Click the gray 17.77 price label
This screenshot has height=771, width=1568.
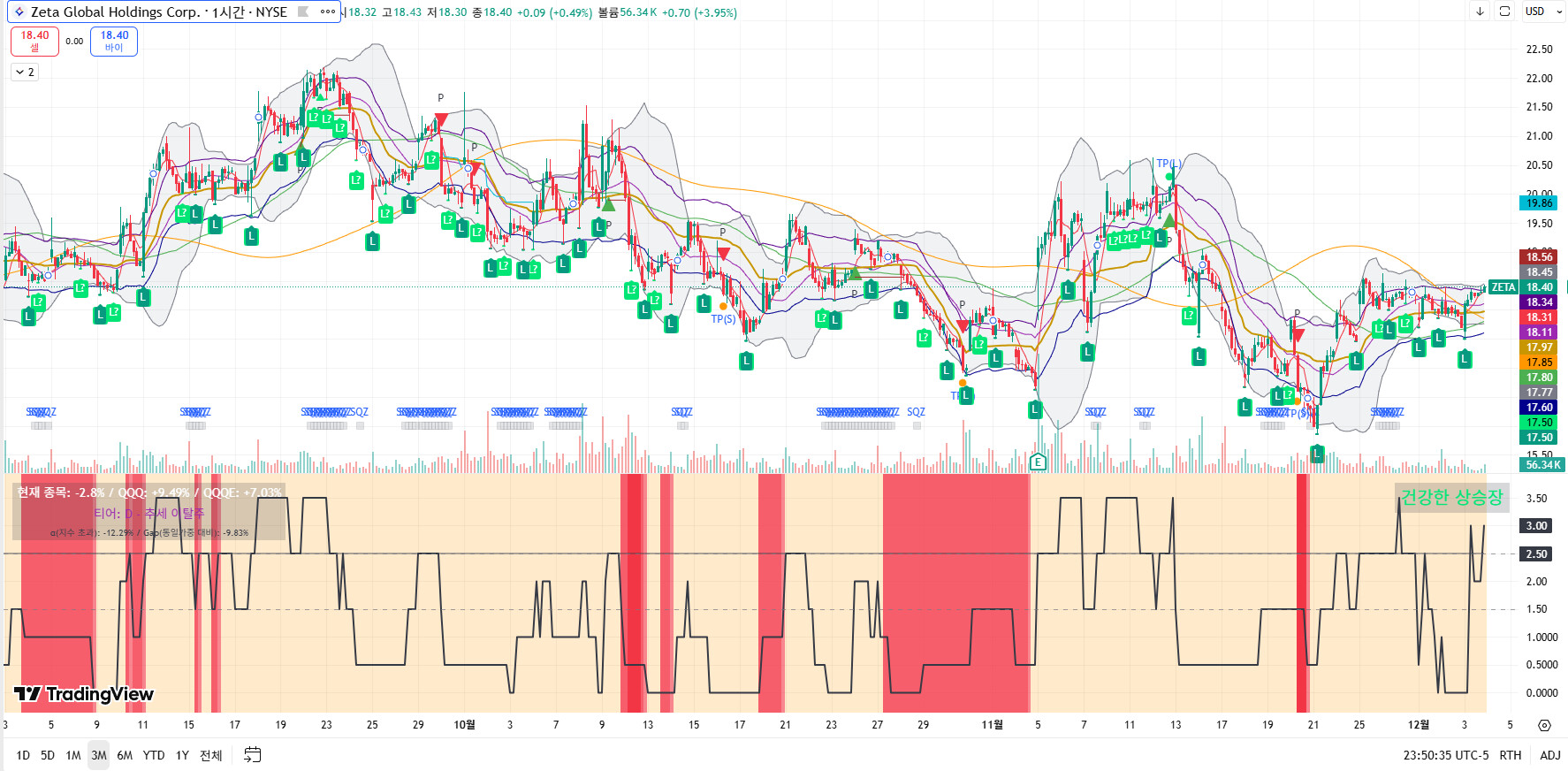tap(1539, 393)
